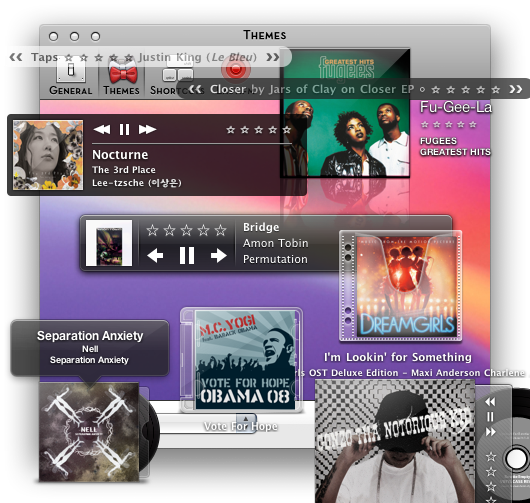Image resolution: width=530 pixels, height=503 pixels.
Task: Click the Nocturne progress line
Action: click(x=192, y=144)
